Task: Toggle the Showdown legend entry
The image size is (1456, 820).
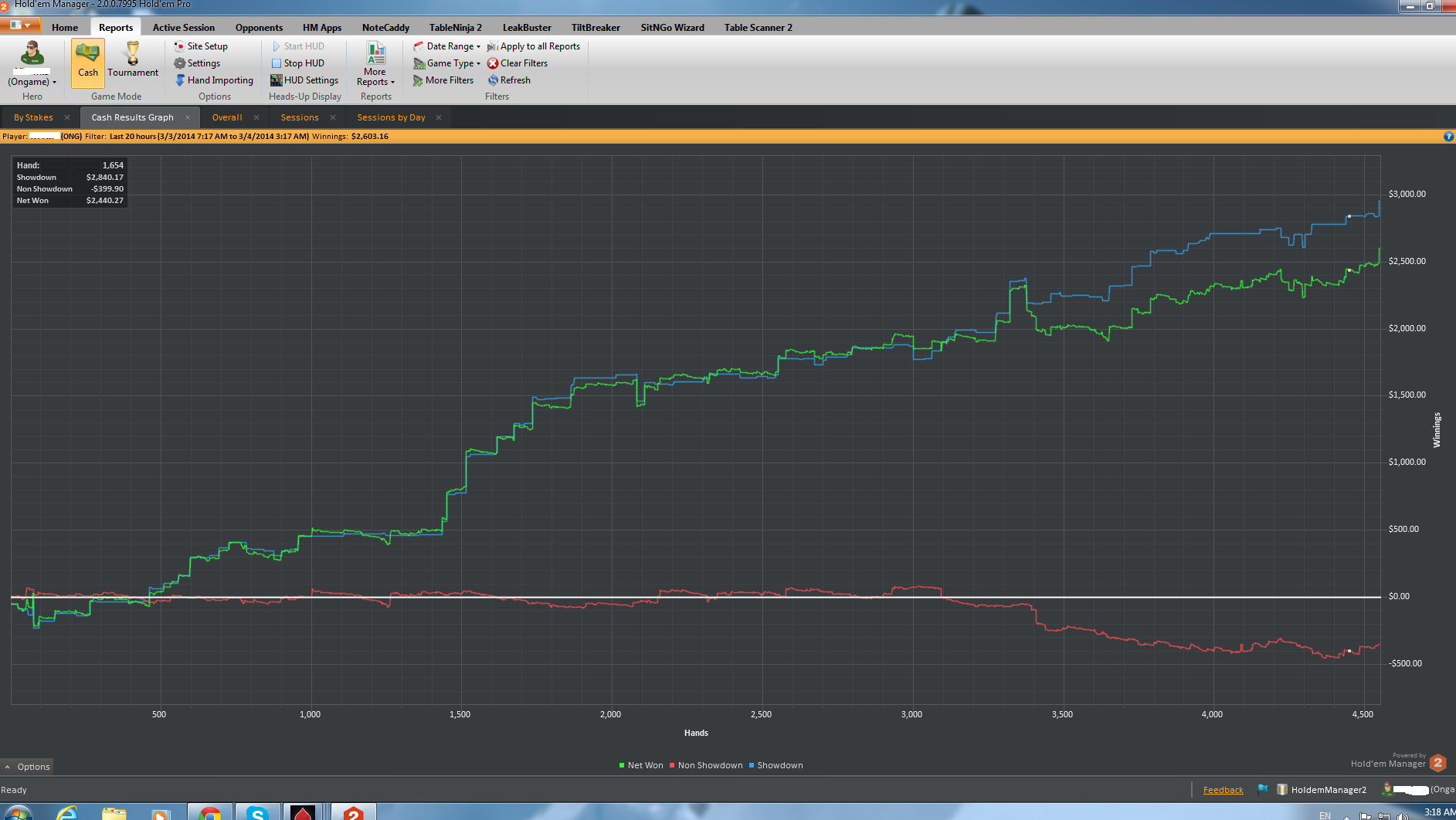Action: 776,766
